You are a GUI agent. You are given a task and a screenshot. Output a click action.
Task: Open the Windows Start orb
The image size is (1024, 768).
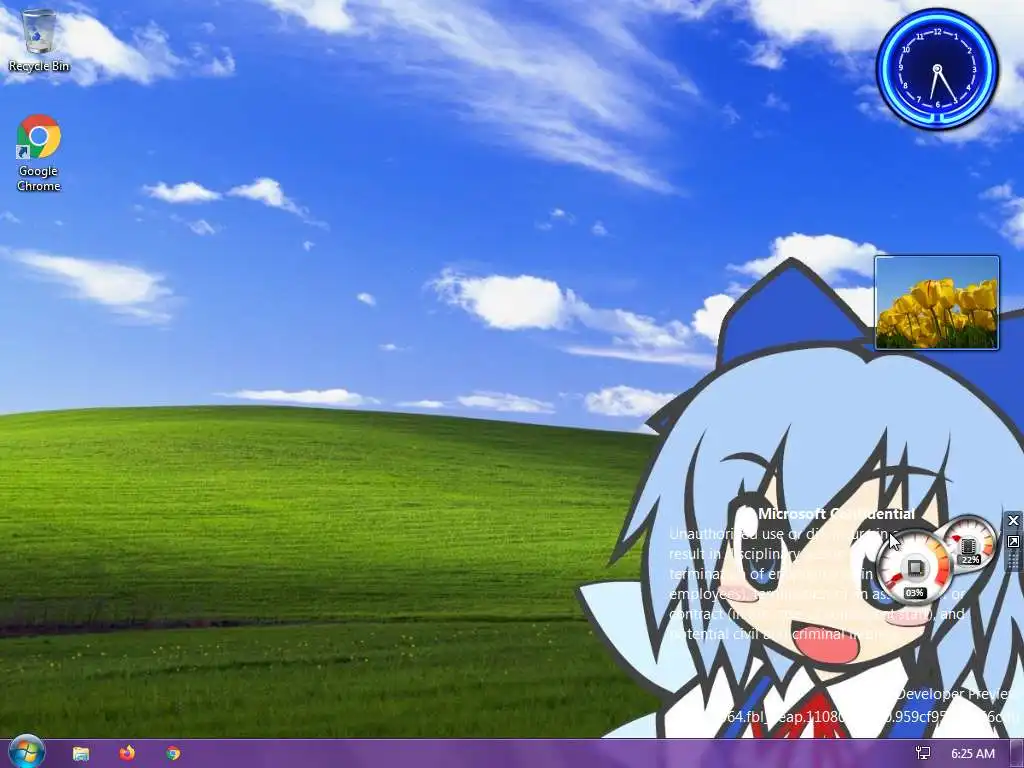pos(25,752)
